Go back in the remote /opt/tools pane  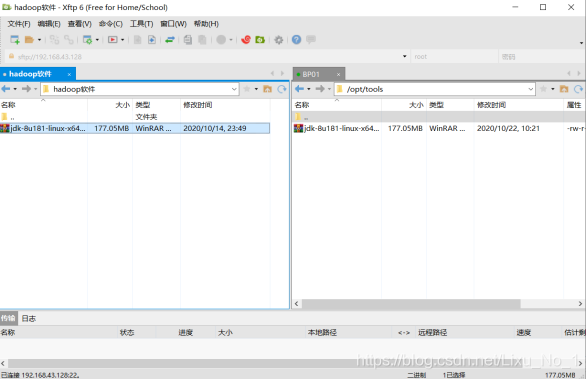pyautogui.click(x=299, y=89)
